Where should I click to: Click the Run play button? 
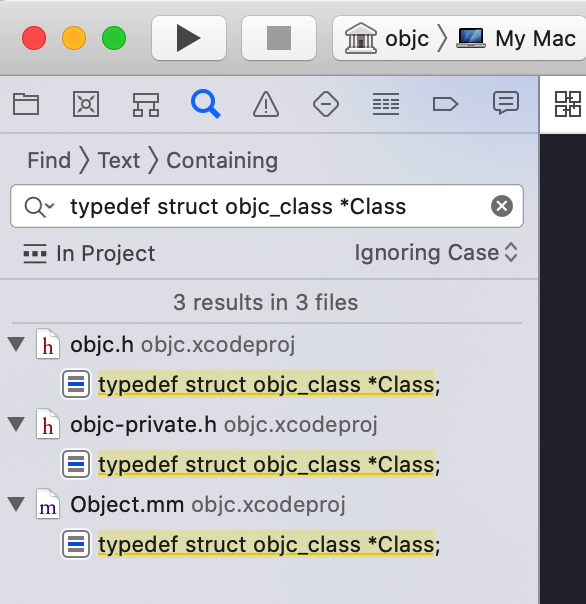[x=189, y=38]
